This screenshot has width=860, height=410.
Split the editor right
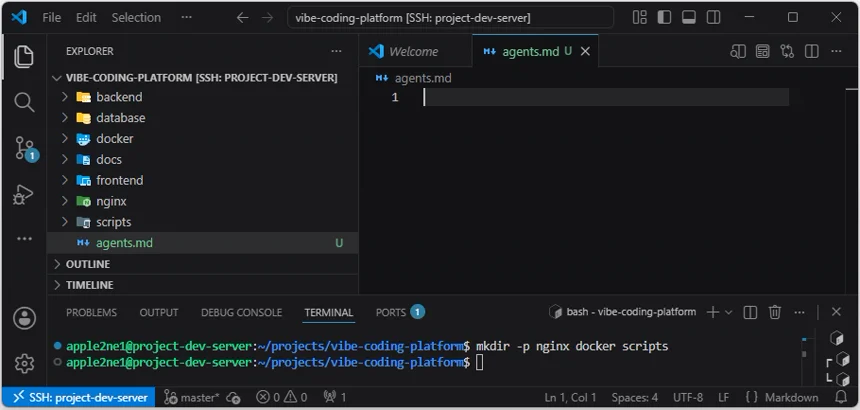point(812,52)
